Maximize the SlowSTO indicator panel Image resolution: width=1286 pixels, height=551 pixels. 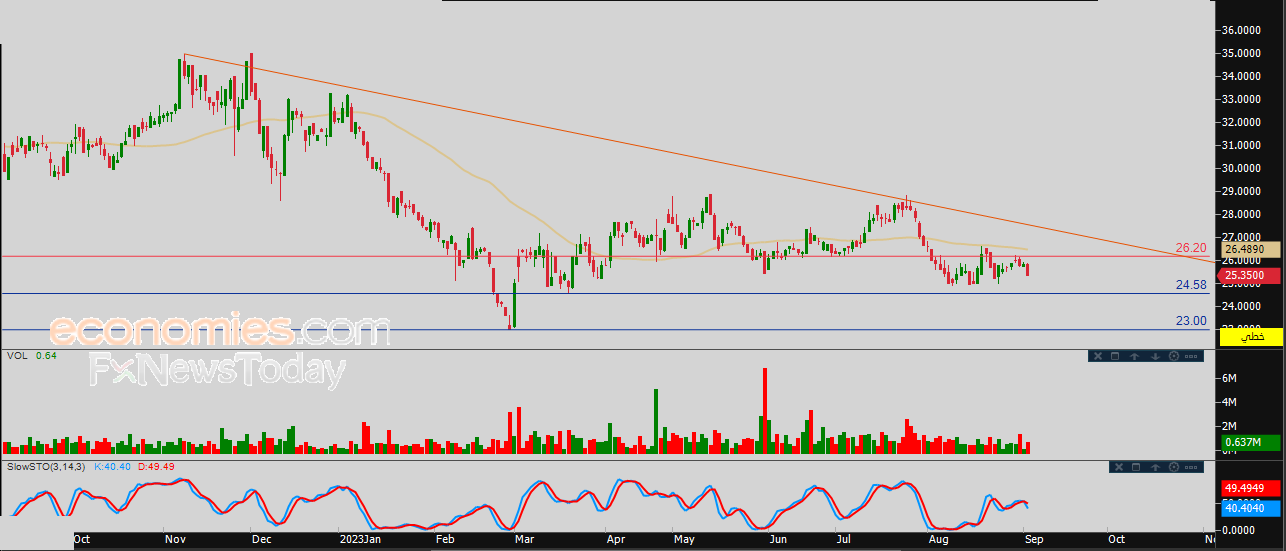[x=1136, y=467]
